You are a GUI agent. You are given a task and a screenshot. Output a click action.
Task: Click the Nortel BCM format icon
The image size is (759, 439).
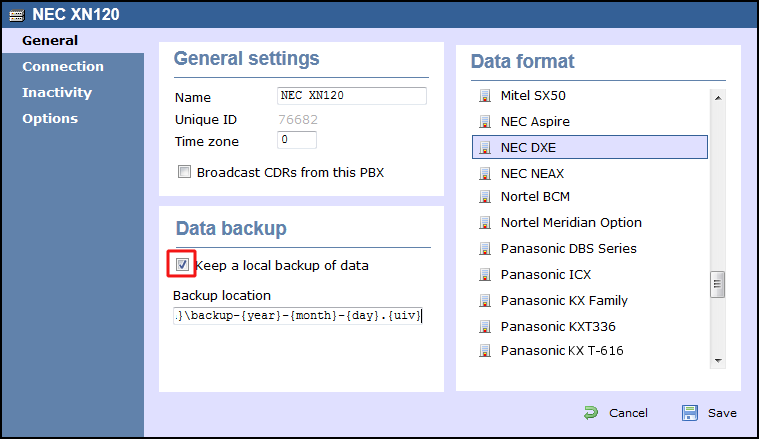pyautogui.click(x=486, y=197)
